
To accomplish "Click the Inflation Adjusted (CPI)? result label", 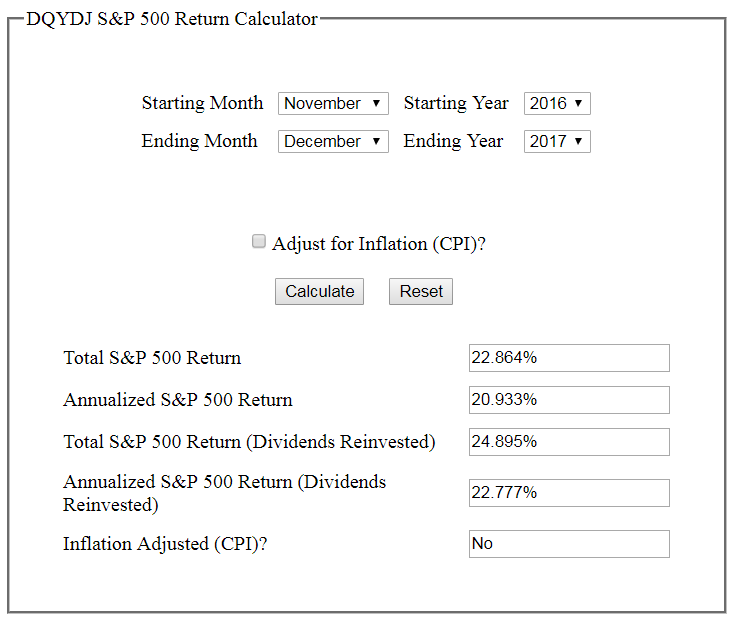I will coord(165,544).
